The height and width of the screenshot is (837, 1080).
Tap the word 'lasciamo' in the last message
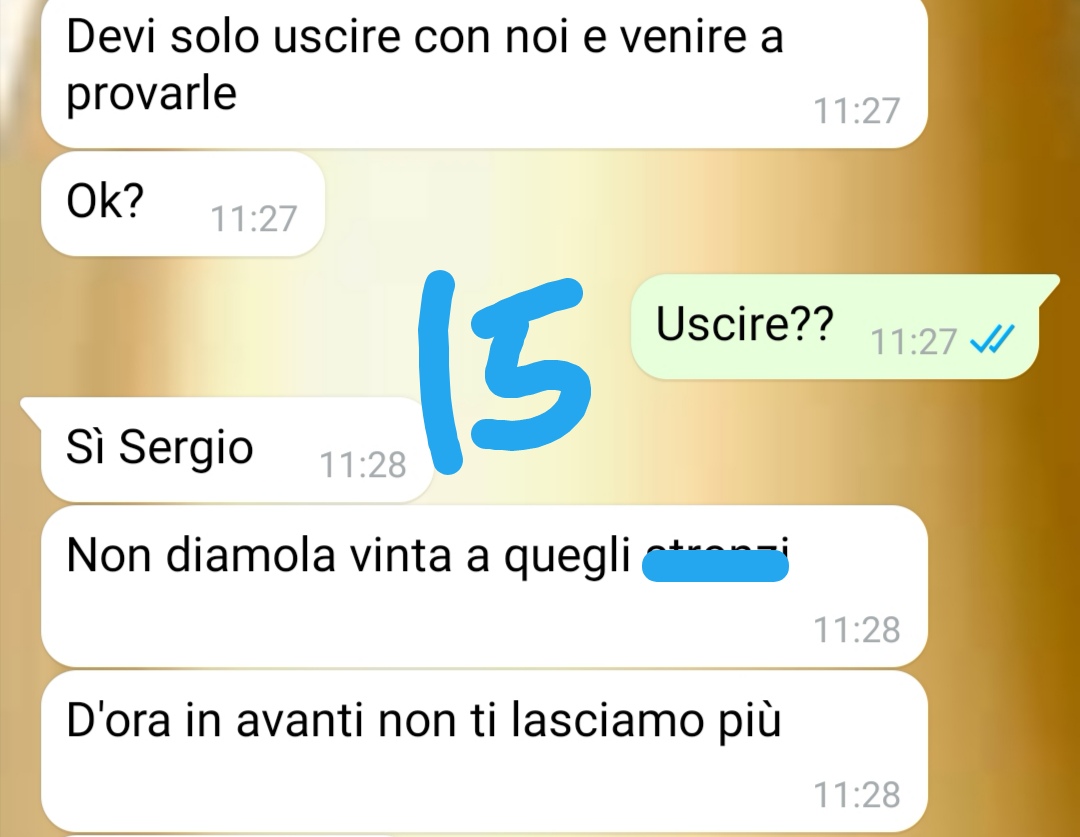(x=608, y=721)
